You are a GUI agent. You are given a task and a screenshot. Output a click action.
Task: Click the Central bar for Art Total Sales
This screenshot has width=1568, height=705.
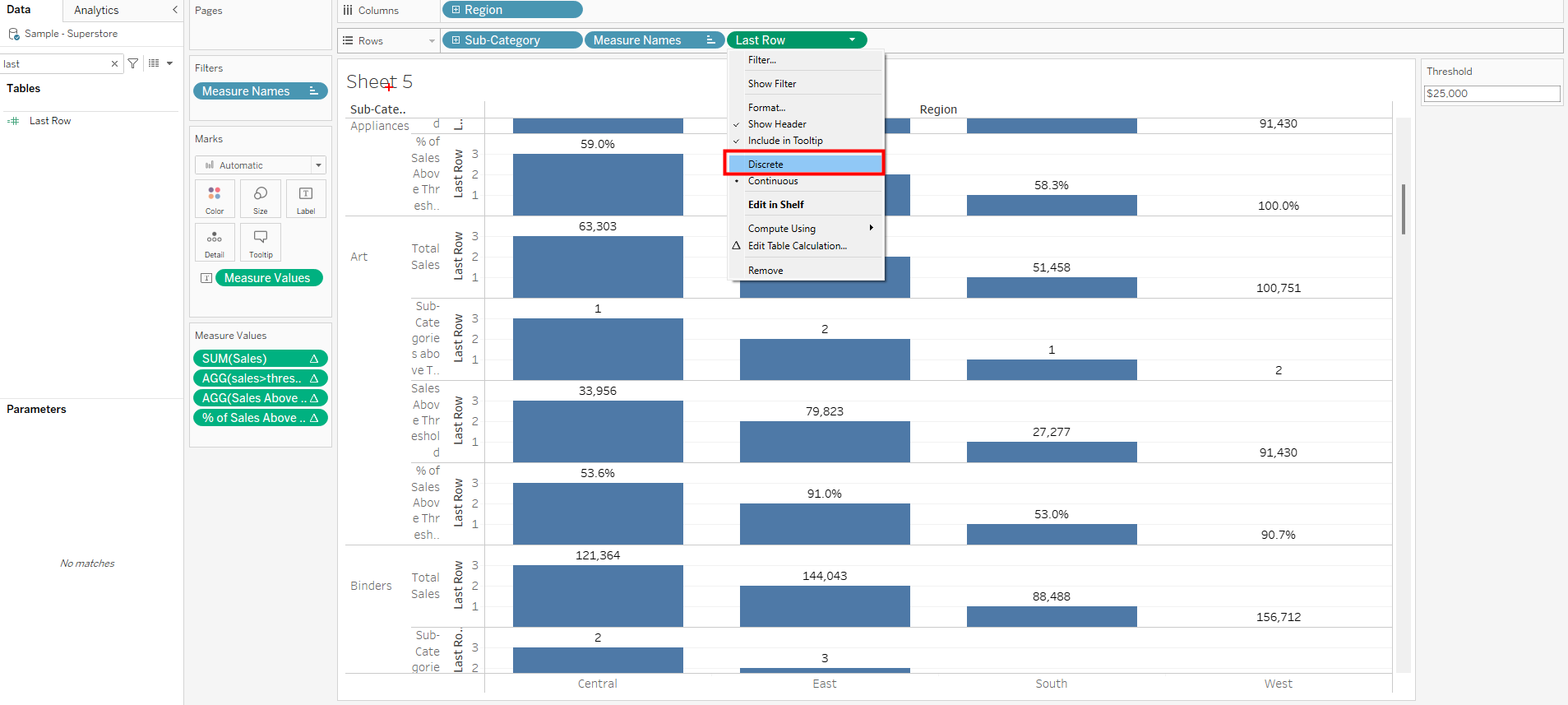pos(598,267)
